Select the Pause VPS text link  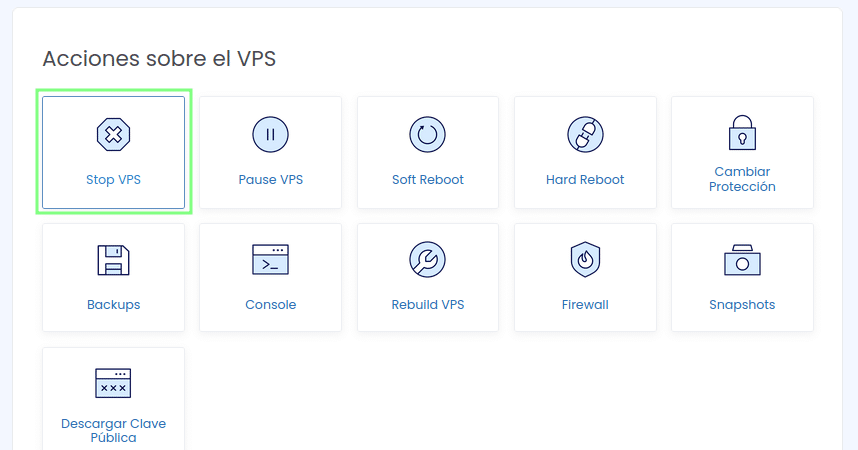pos(270,180)
